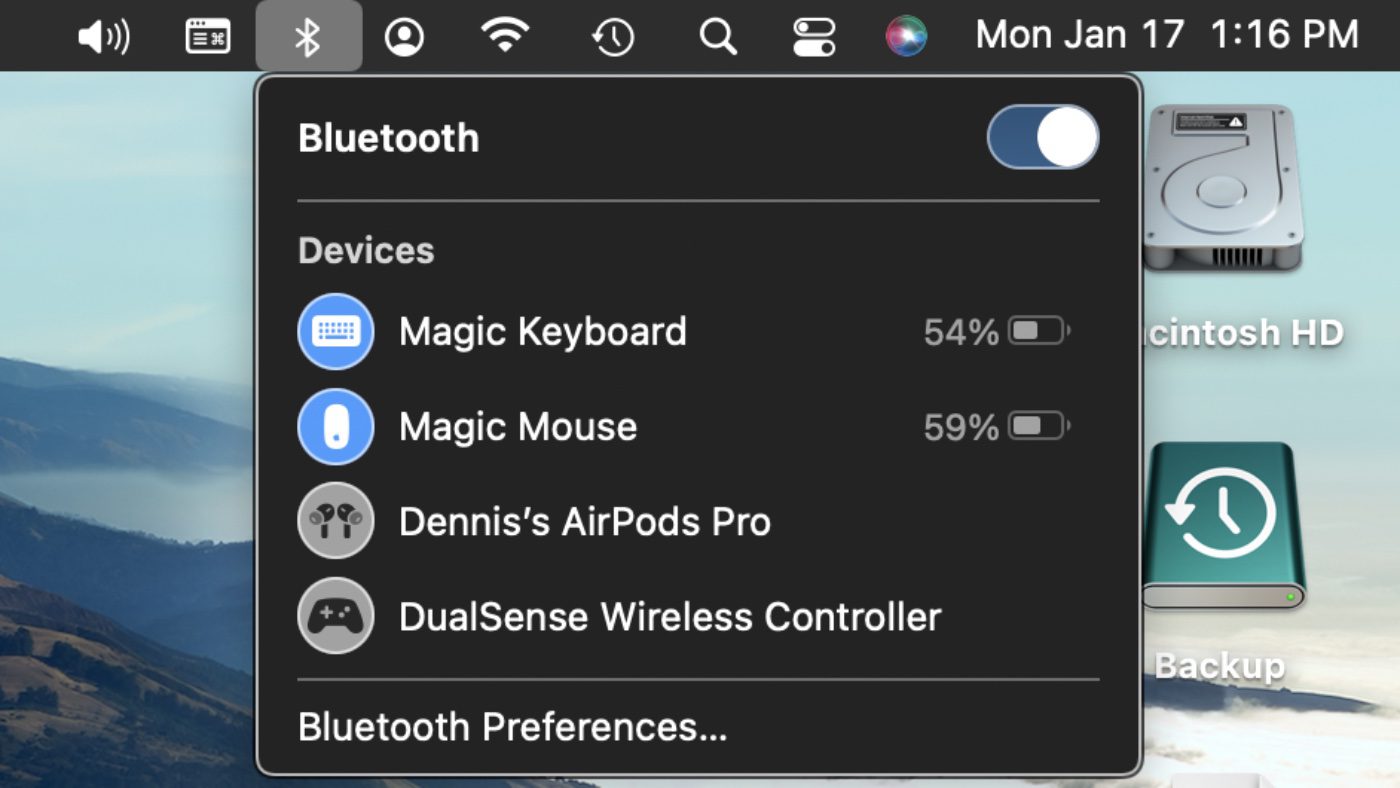Screen dimensions: 1400x788
Task: Open Bluetooth Preferences…
Action: (512, 727)
